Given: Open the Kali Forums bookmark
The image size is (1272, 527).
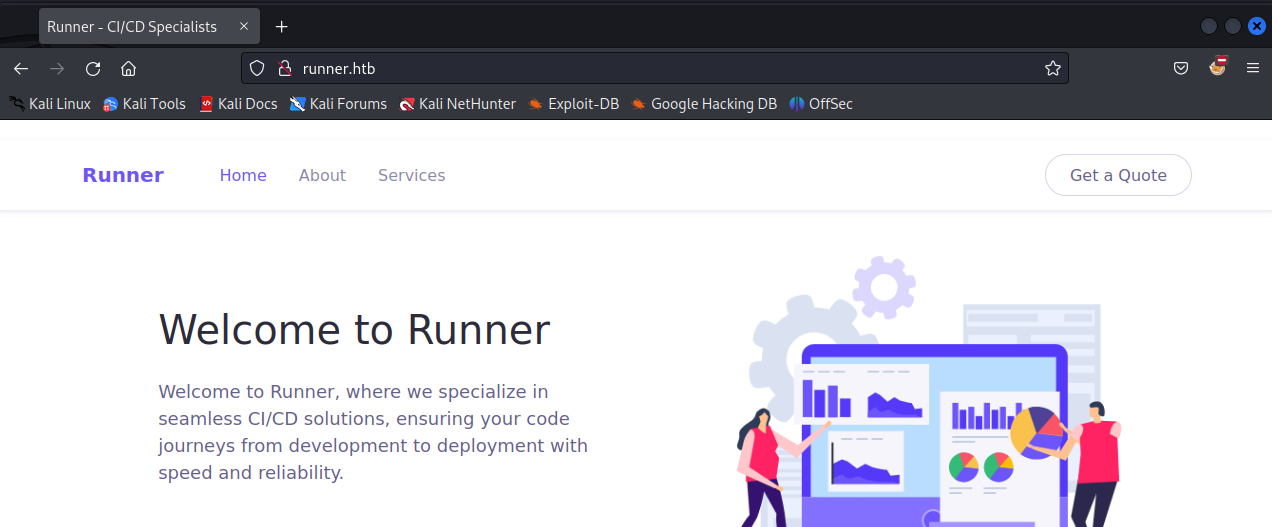Looking at the screenshot, I should [338, 103].
